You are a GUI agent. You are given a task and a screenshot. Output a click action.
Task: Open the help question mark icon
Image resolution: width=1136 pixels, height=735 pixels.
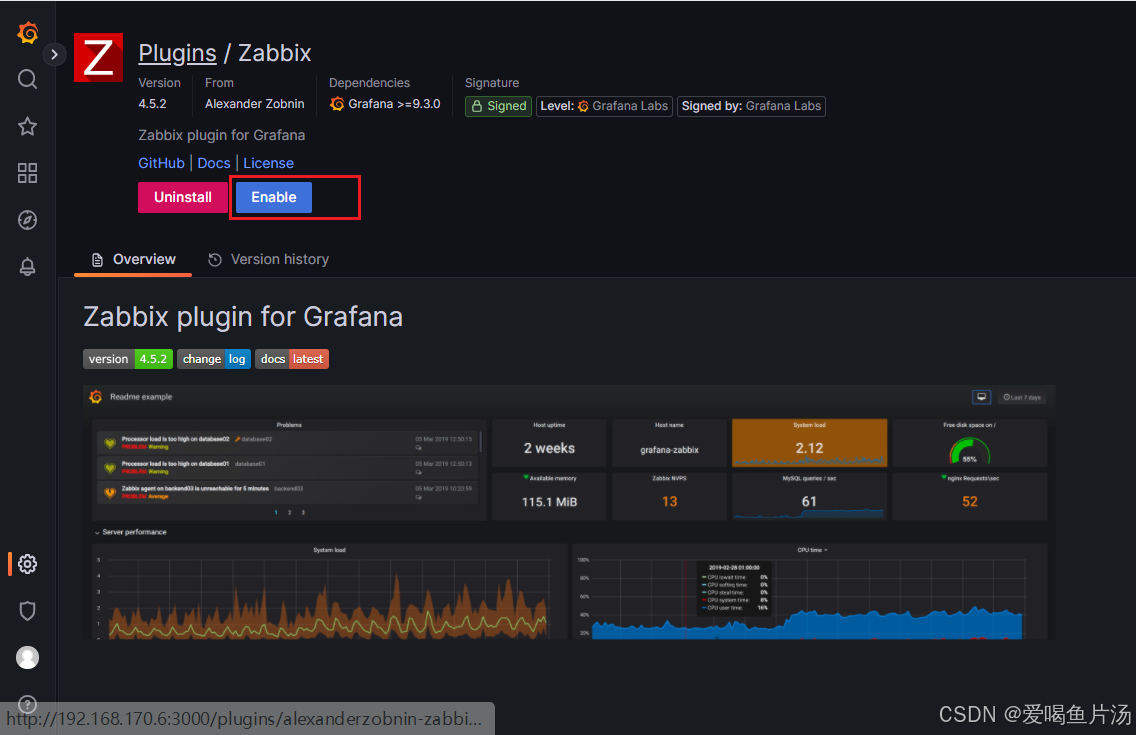tap(28, 704)
